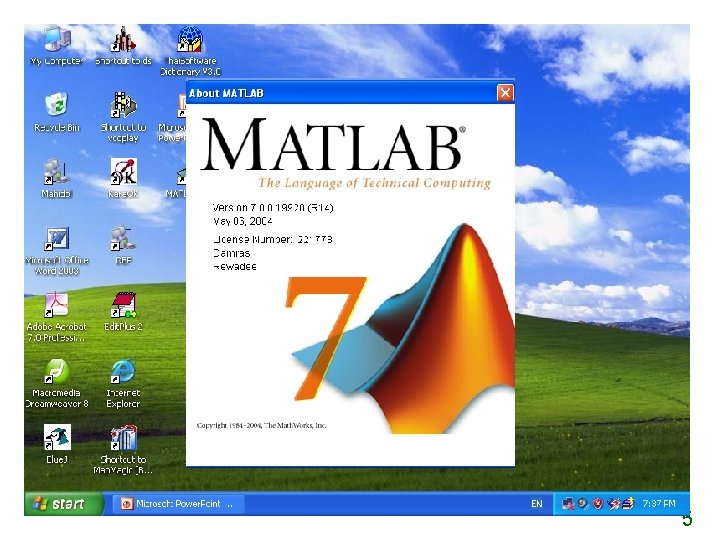Open the Recycle Bin
The image size is (720, 540).
[57, 112]
